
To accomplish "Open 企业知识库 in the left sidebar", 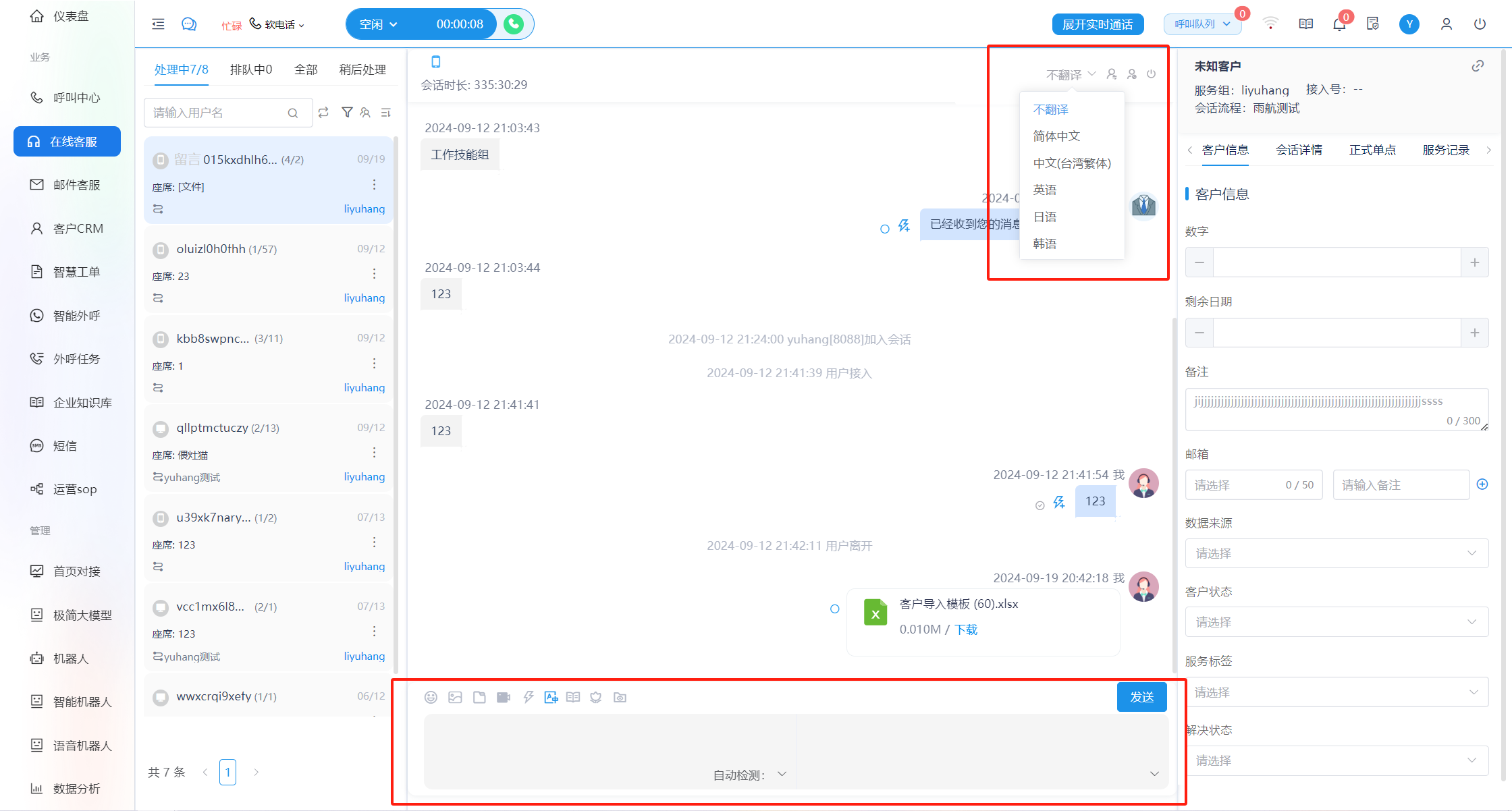I will coord(67,403).
